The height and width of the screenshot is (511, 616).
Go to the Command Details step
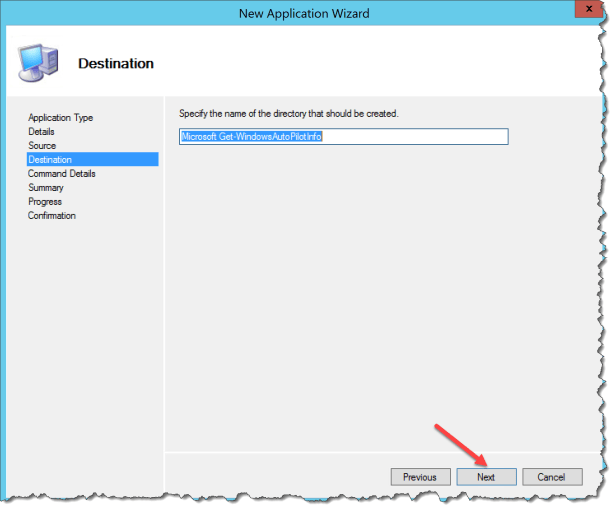click(x=62, y=173)
